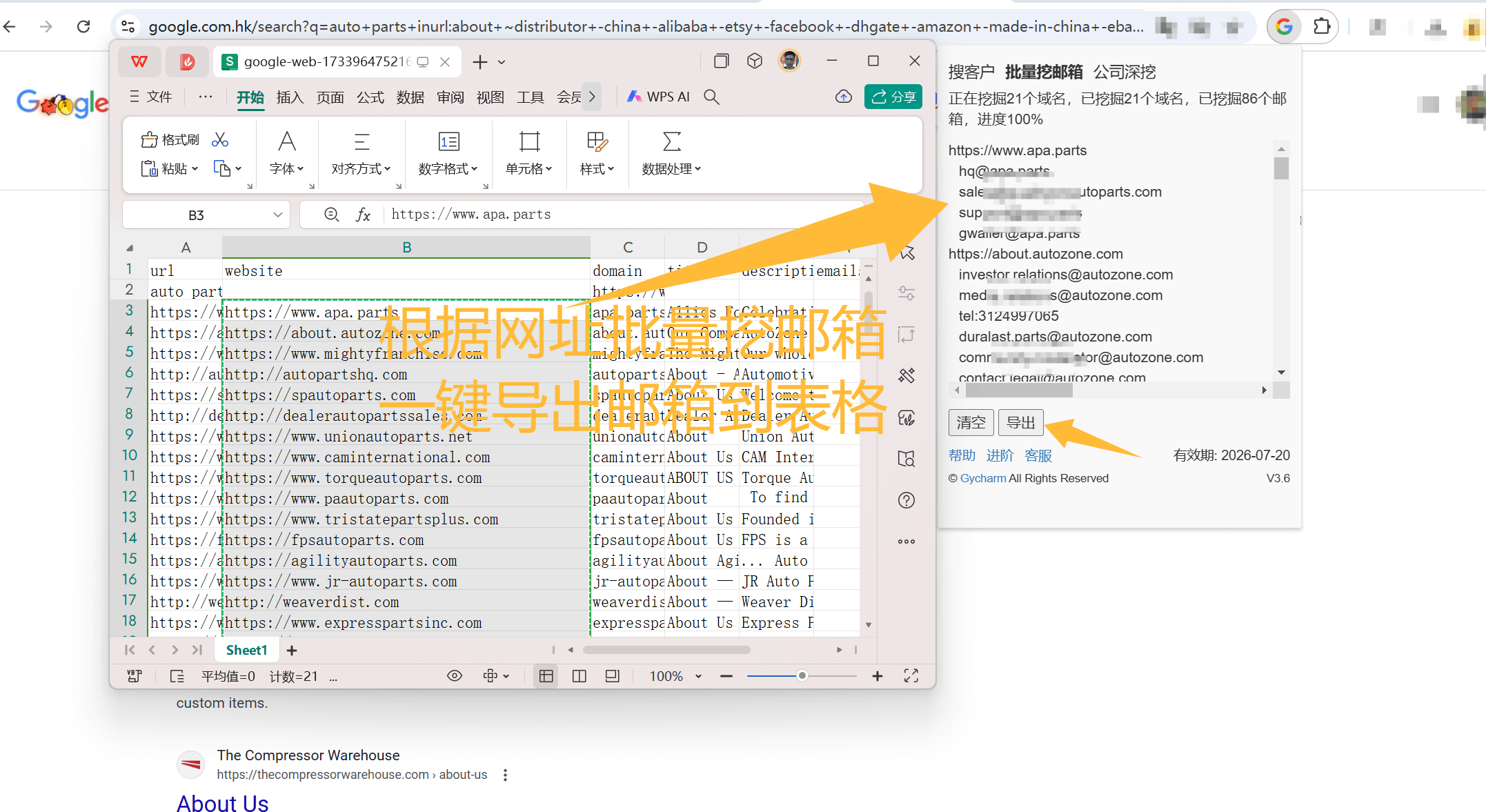This screenshot has height=812, width=1486.
Task: Click the Copy icon in ribbon
Action: 221,168
